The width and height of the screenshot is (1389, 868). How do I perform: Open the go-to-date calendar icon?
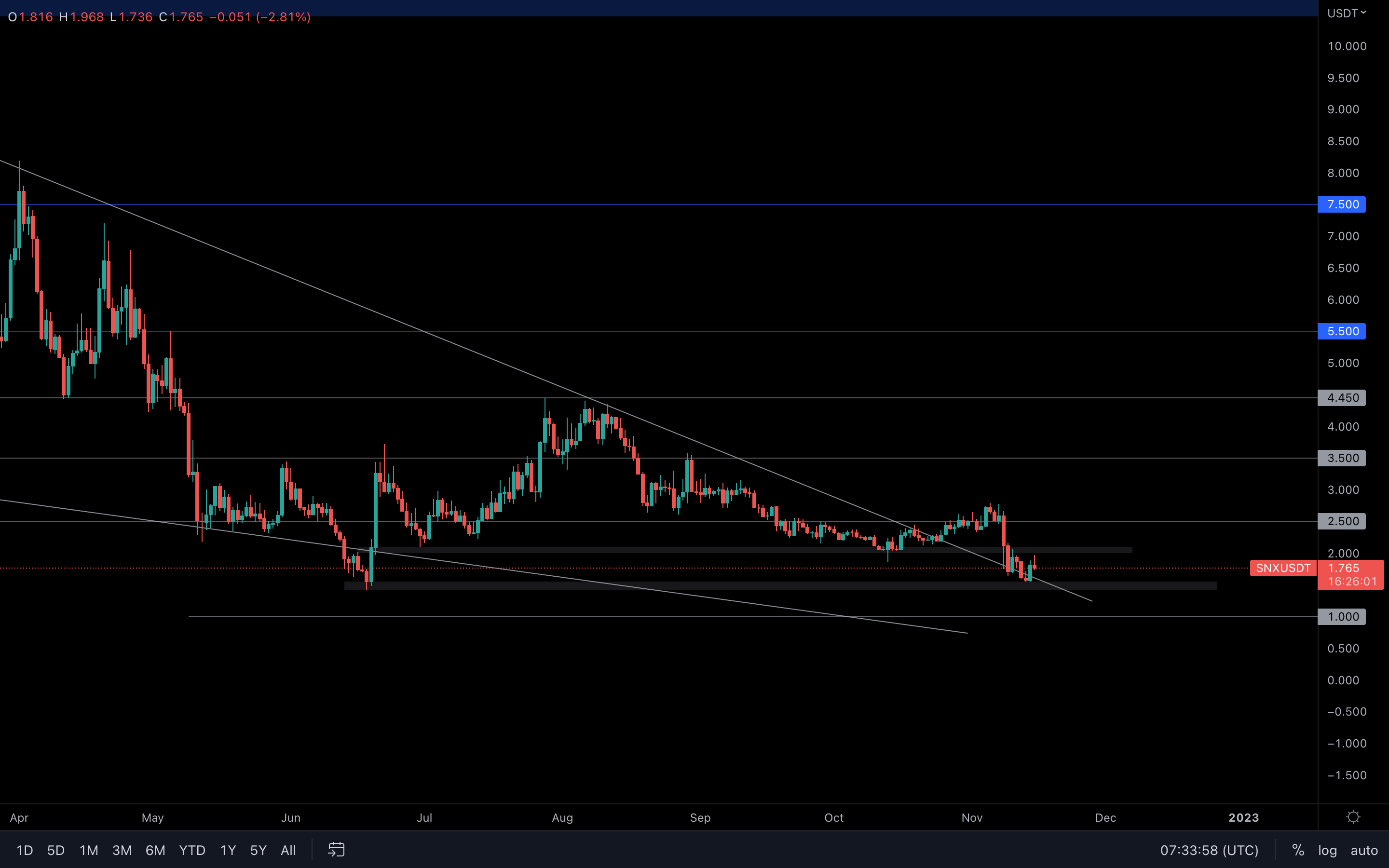click(x=336, y=850)
